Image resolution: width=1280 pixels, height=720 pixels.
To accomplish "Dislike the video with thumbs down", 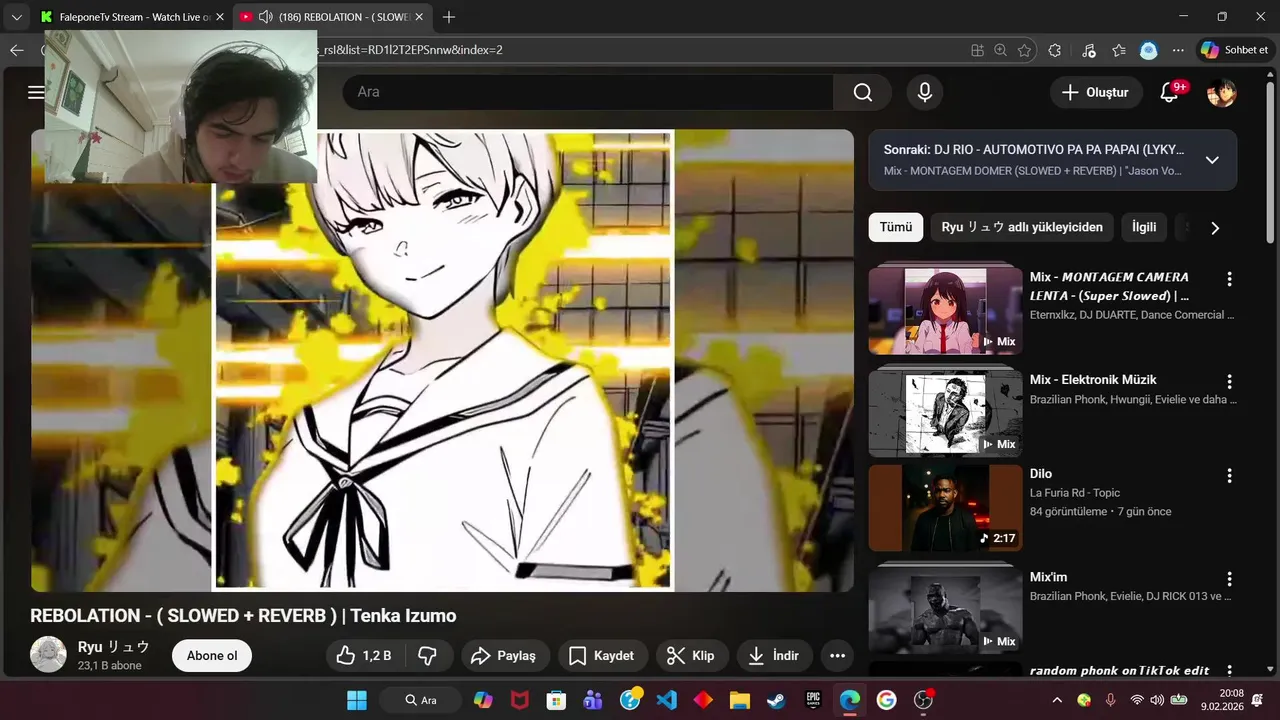I will [x=427, y=656].
